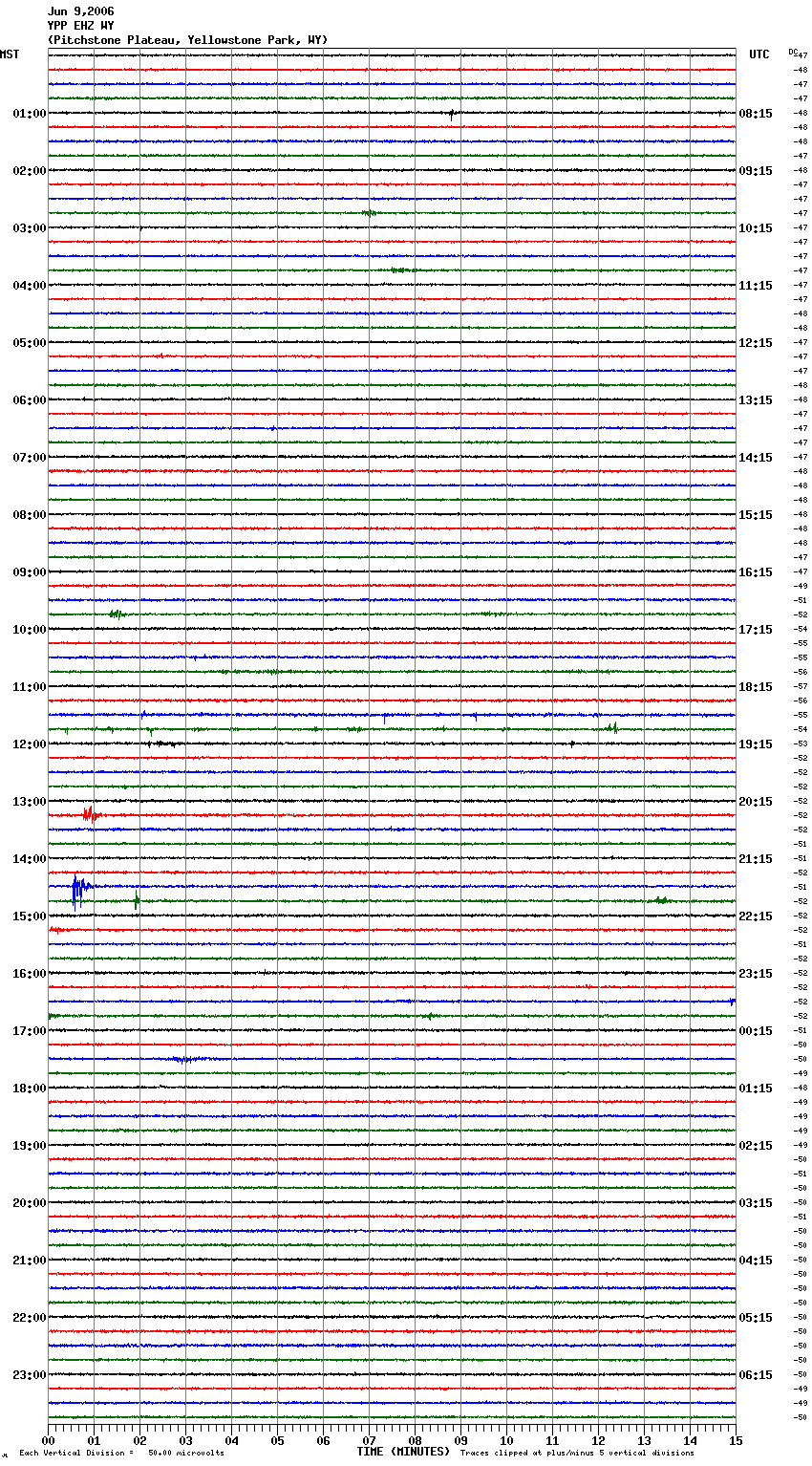Select the 08:15 UTC time label
This screenshot has width=812, height=1466.
(756, 114)
